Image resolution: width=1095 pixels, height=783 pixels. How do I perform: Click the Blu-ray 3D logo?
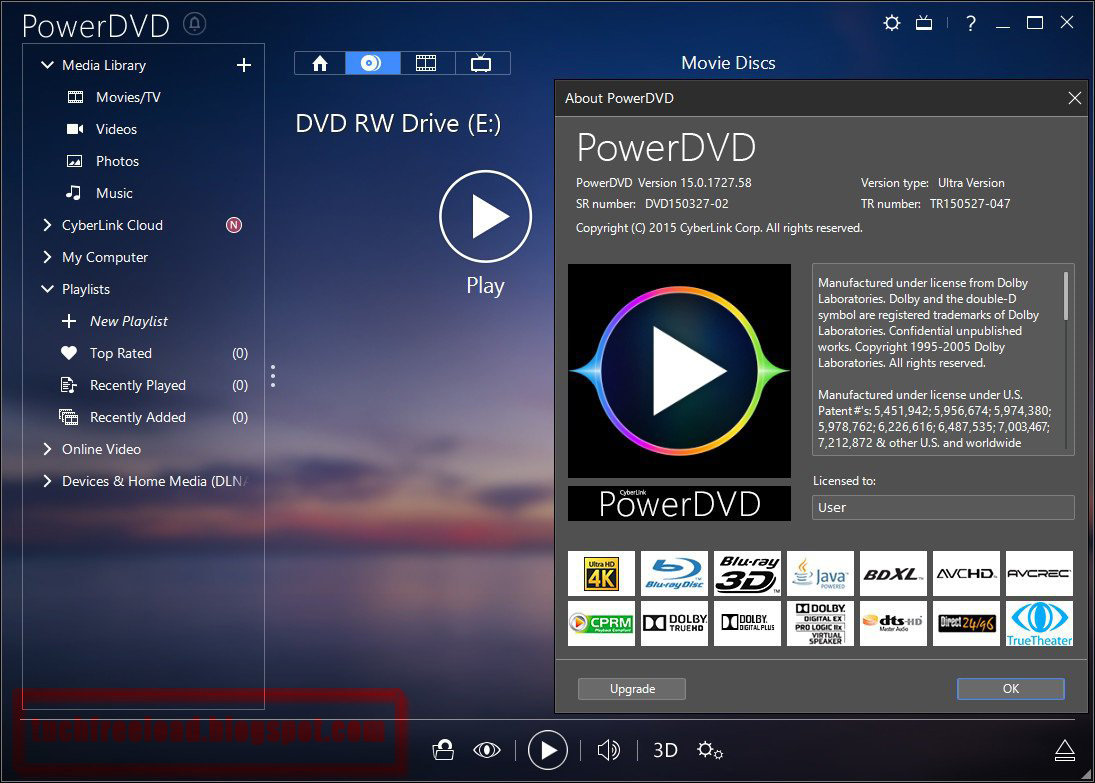(747, 573)
